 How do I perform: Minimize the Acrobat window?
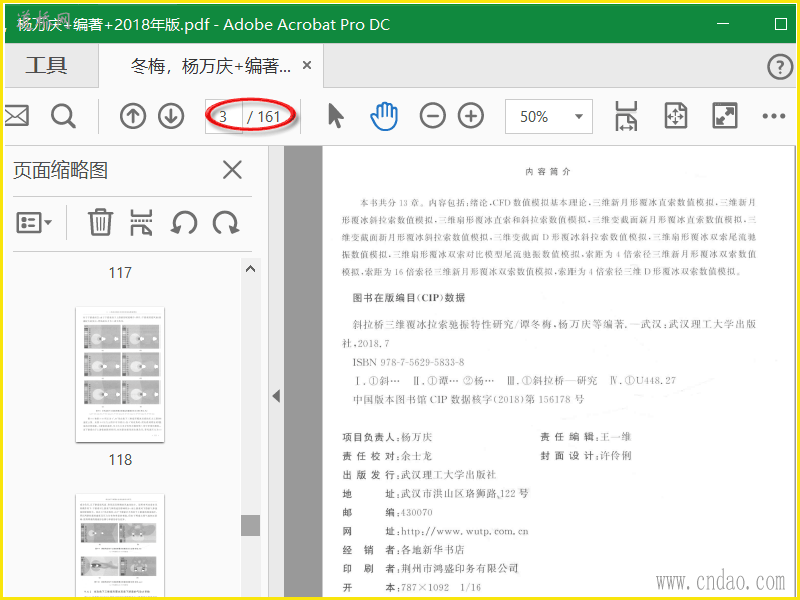click(x=722, y=23)
